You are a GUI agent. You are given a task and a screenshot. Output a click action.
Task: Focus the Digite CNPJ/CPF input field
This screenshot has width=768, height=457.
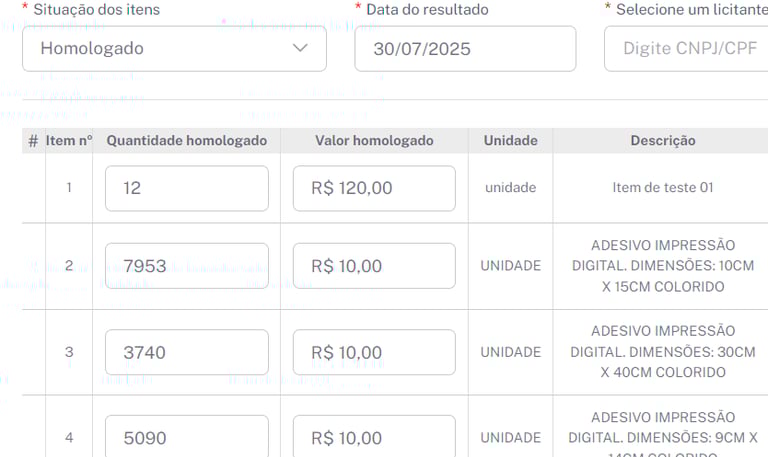click(686, 48)
